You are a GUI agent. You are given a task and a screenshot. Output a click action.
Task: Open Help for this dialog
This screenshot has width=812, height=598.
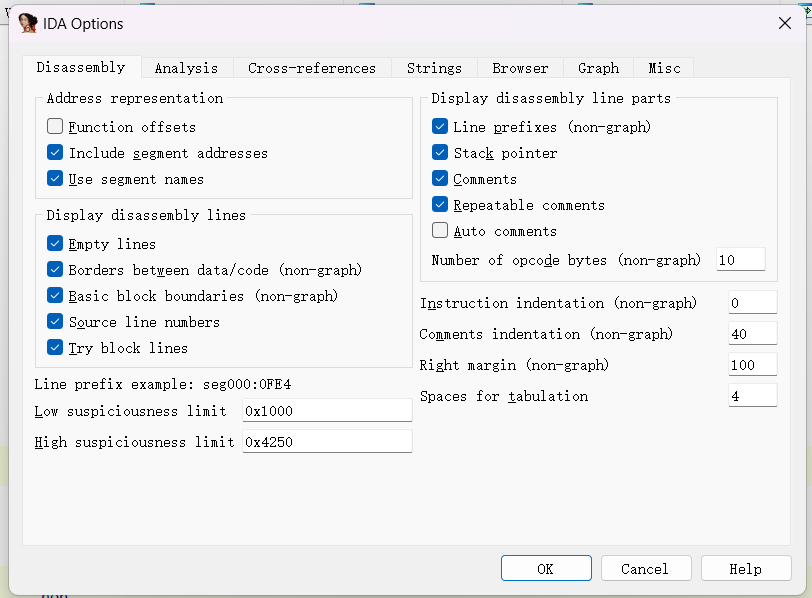[x=745, y=568]
